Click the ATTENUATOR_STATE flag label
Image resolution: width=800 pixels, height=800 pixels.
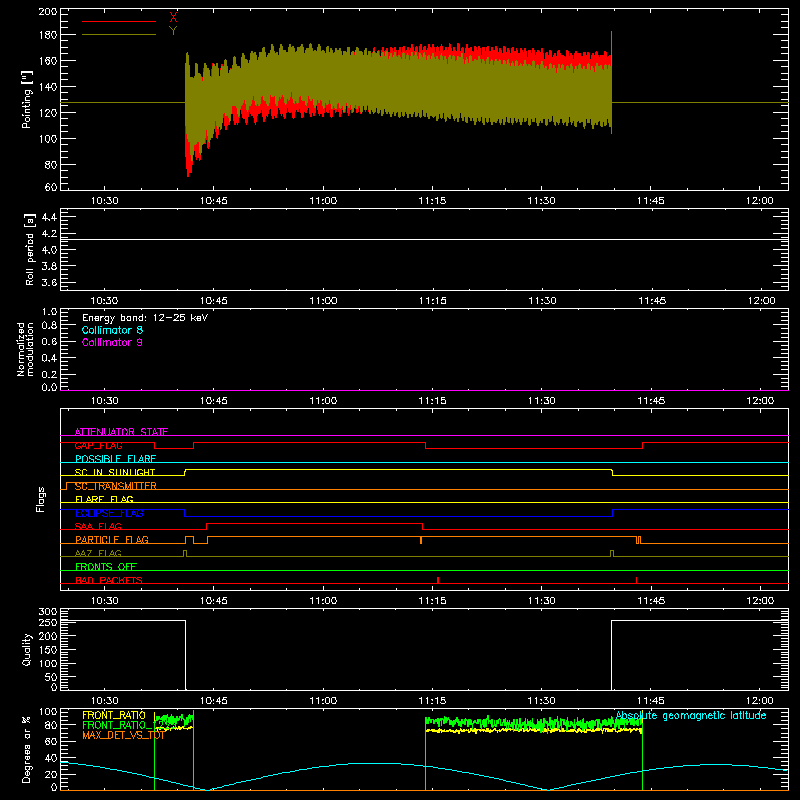coord(121,432)
